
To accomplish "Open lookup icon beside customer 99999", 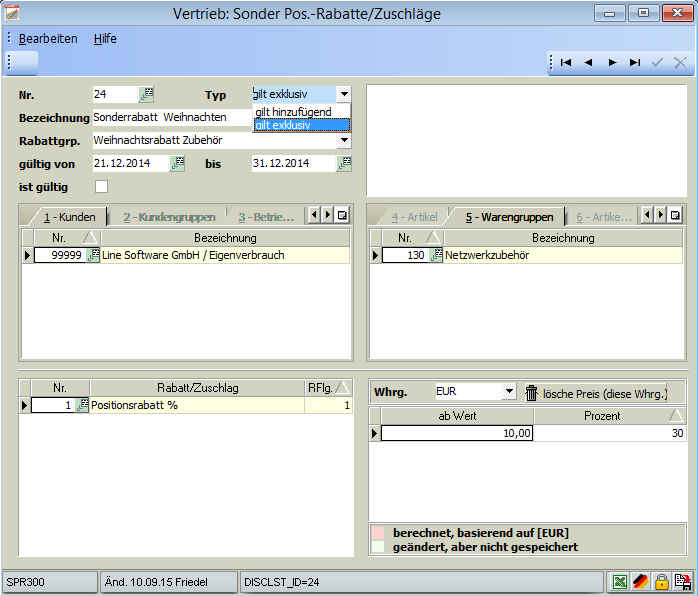I will (93, 255).
